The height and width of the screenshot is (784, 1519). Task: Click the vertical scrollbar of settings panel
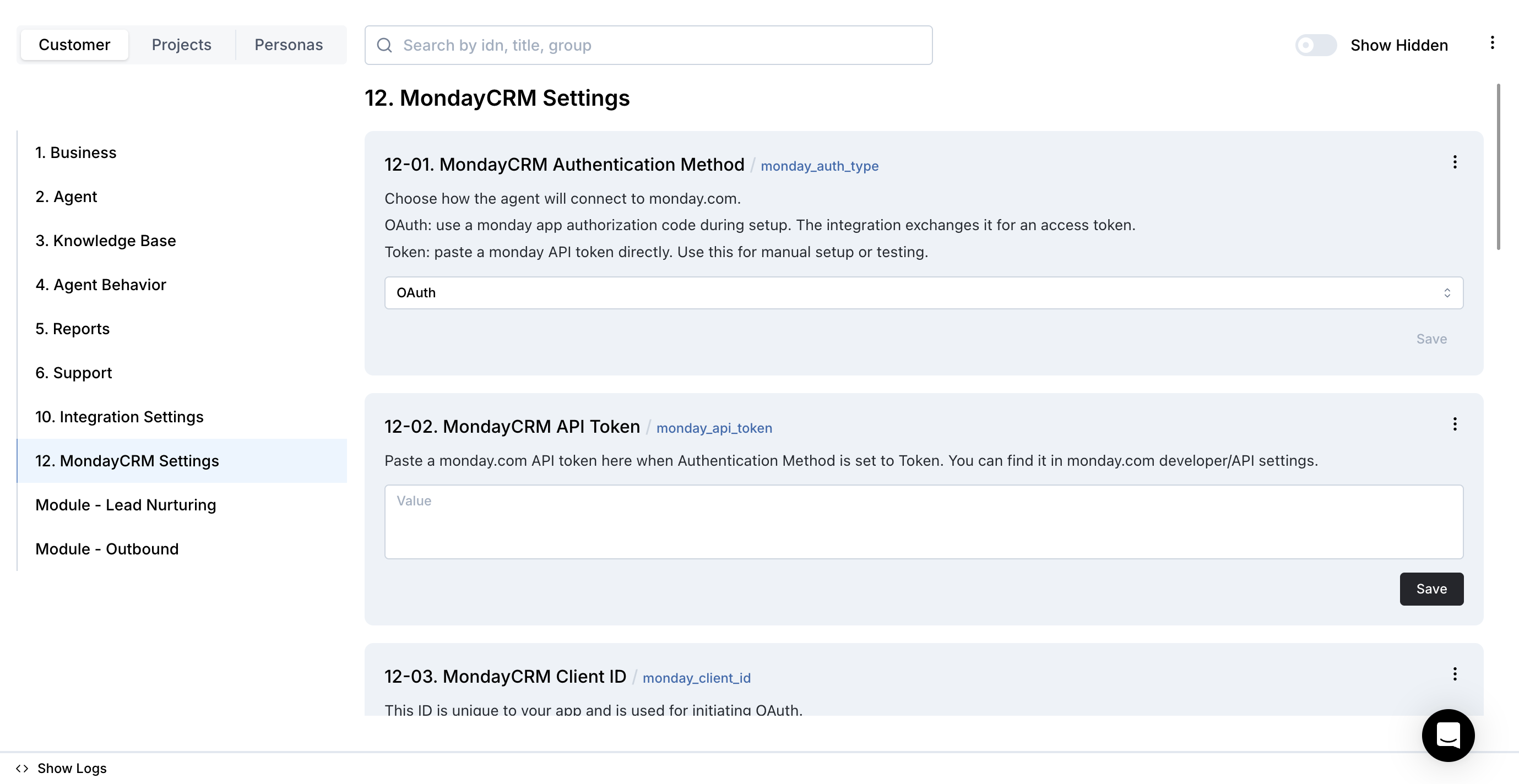coord(1499,167)
